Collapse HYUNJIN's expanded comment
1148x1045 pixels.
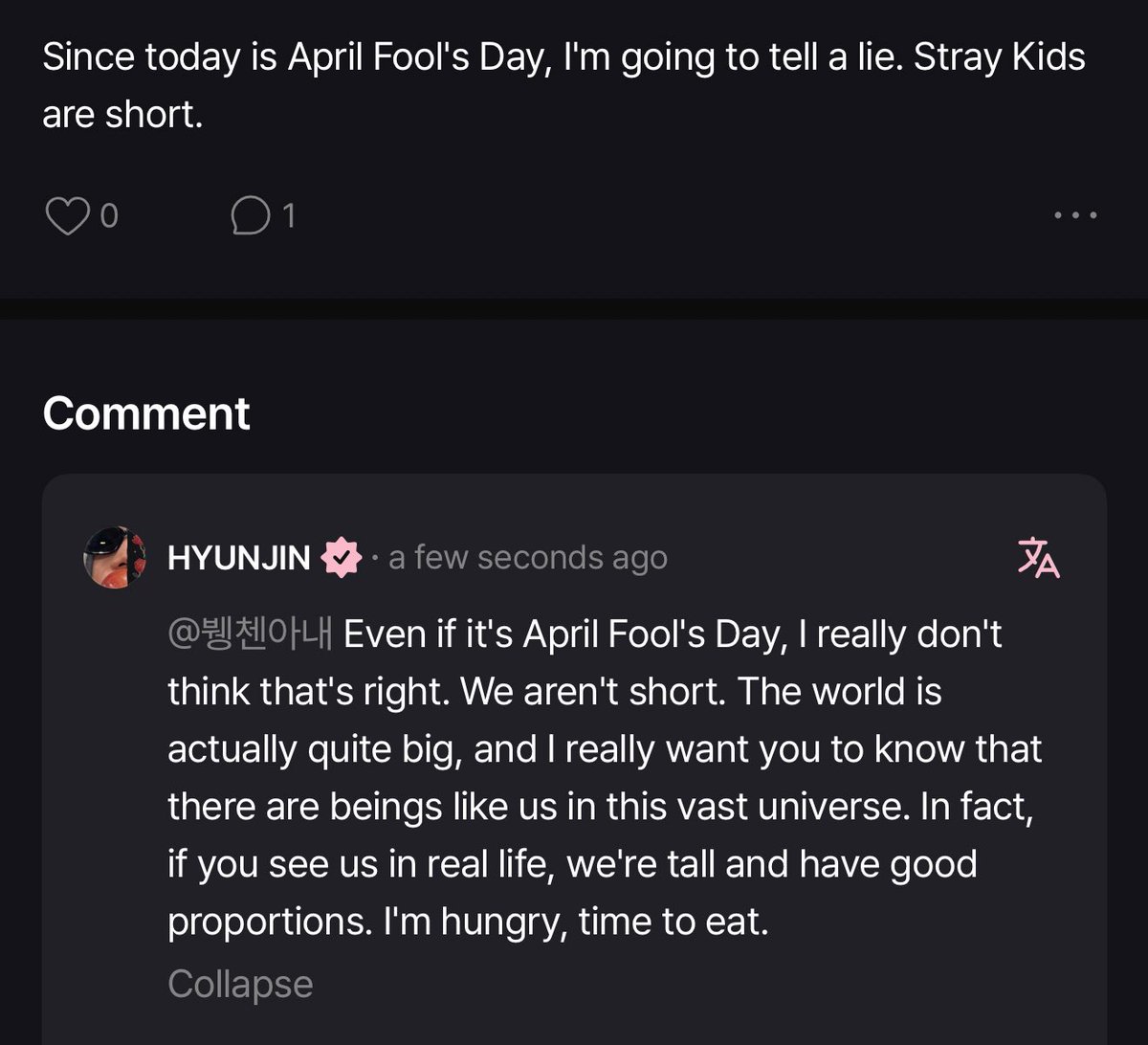click(x=240, y=984)
